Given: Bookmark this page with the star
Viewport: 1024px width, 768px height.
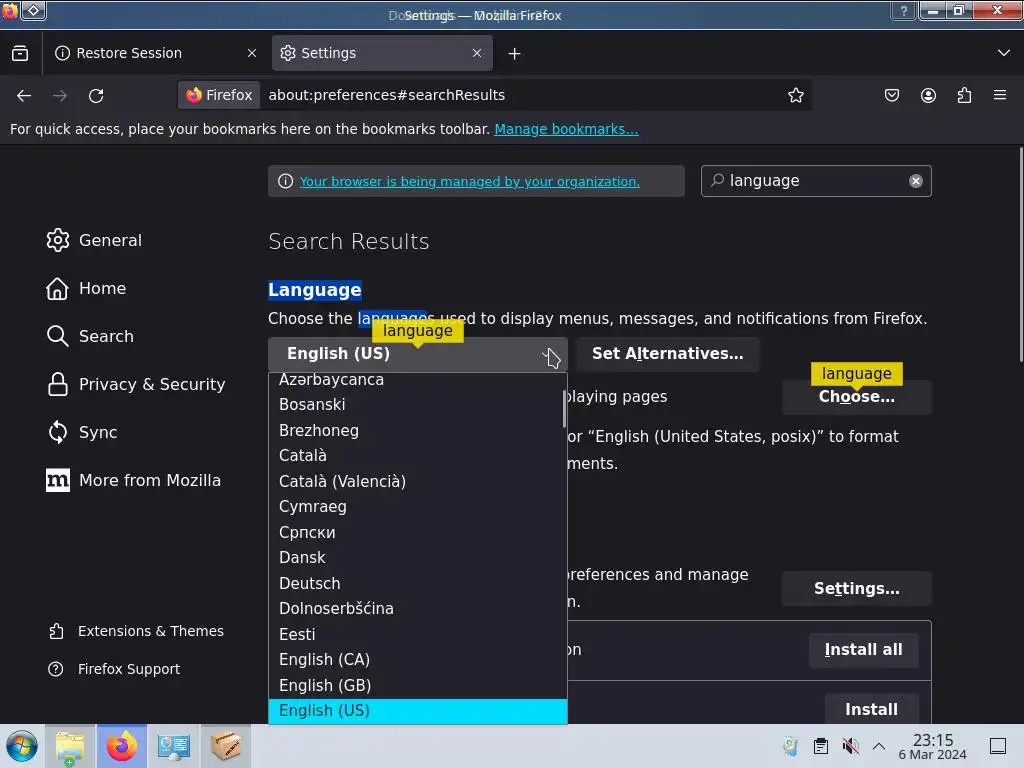Looking at the screenshot, I should (795, 95).
